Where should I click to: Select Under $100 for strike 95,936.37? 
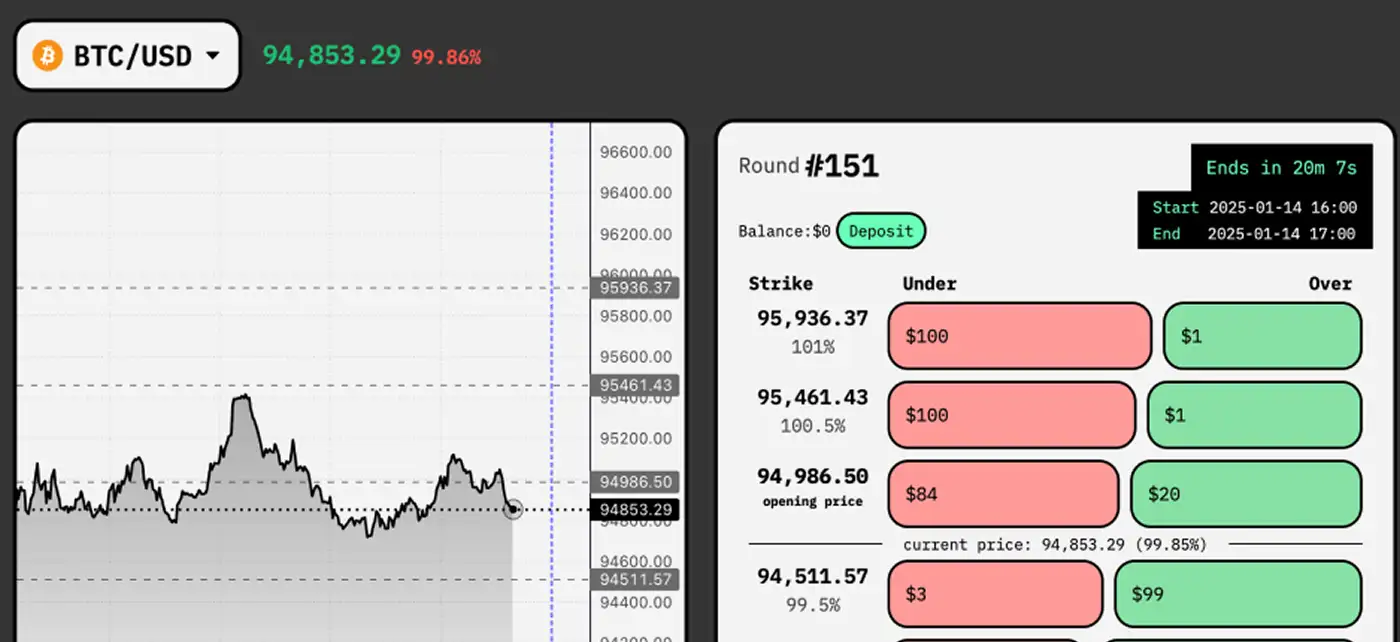1019,336
